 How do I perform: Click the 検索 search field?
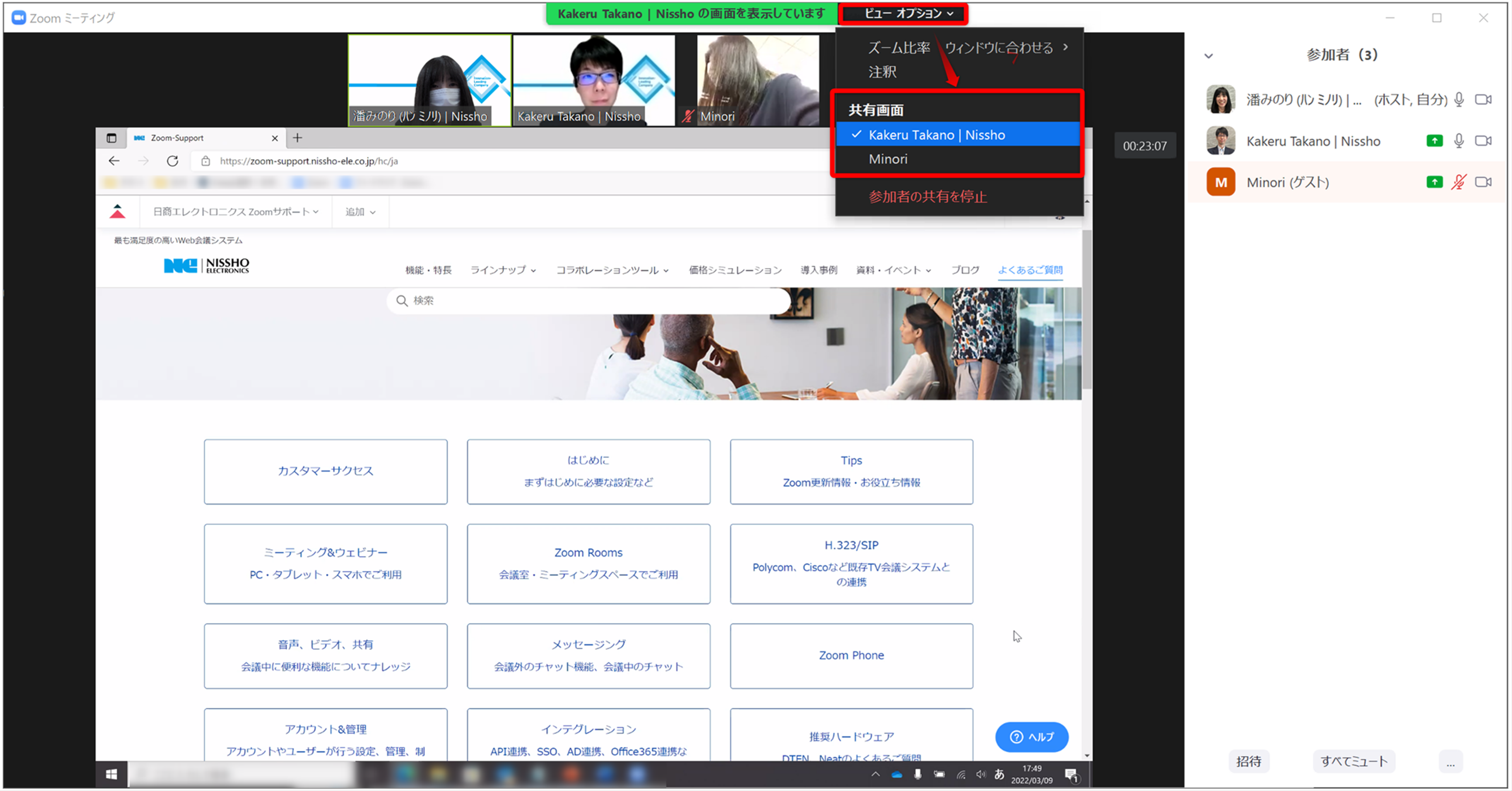coord(588,301)
